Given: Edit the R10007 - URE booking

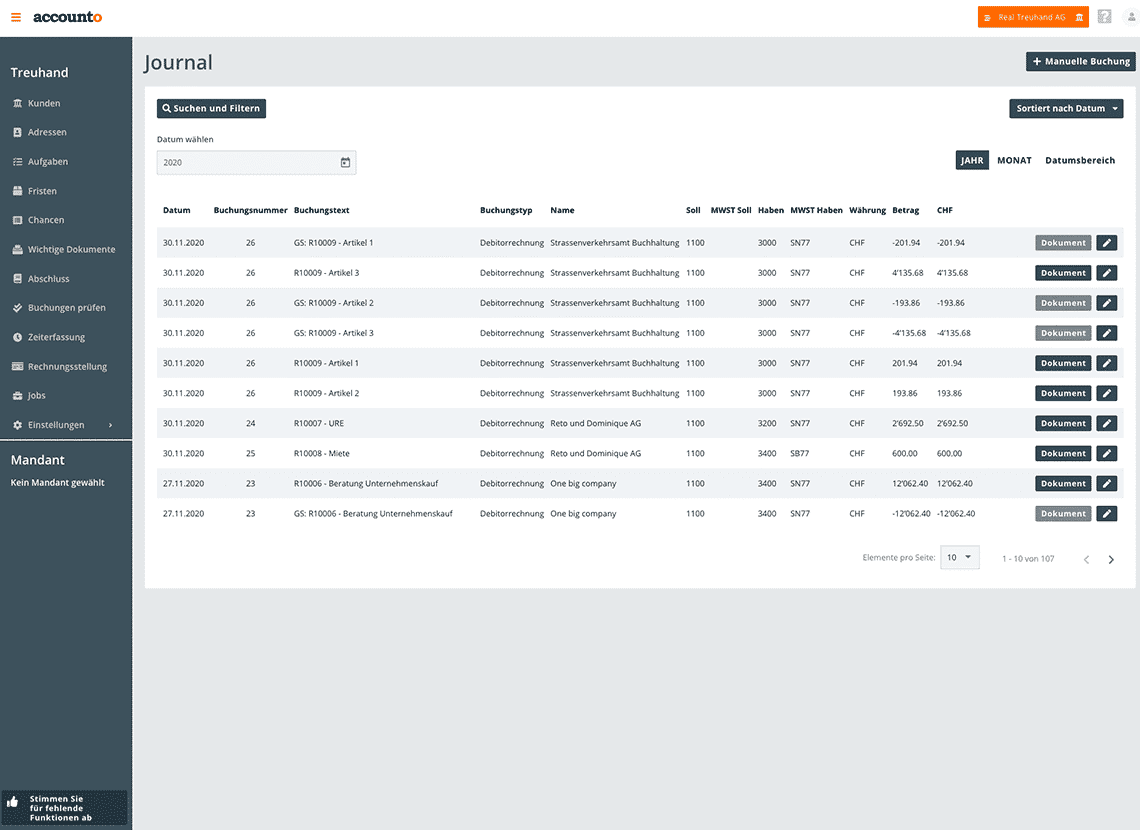Looking at the screenshot, I should coord(1106,423).
